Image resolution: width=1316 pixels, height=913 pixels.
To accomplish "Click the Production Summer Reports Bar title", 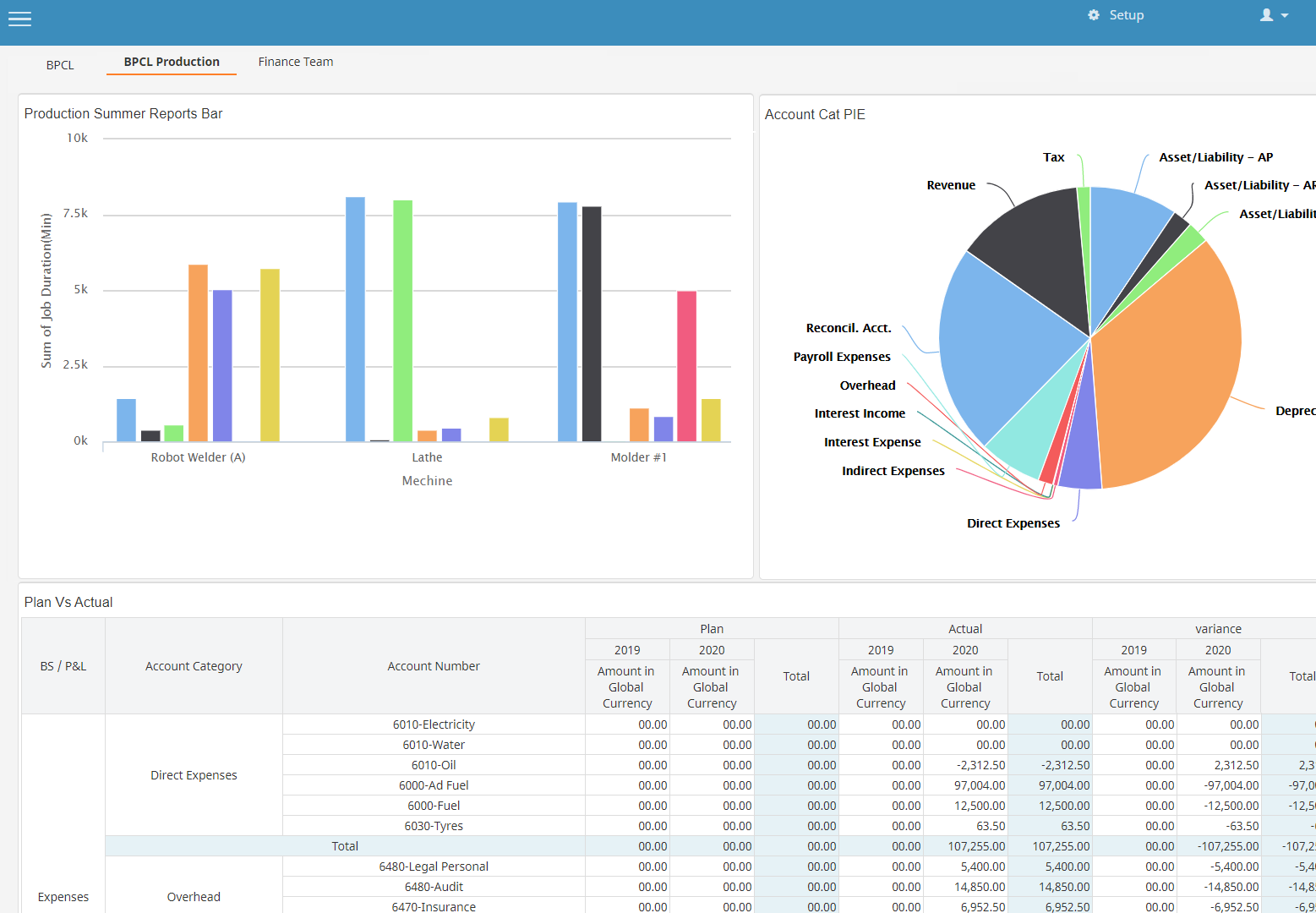I will point(123,114).
